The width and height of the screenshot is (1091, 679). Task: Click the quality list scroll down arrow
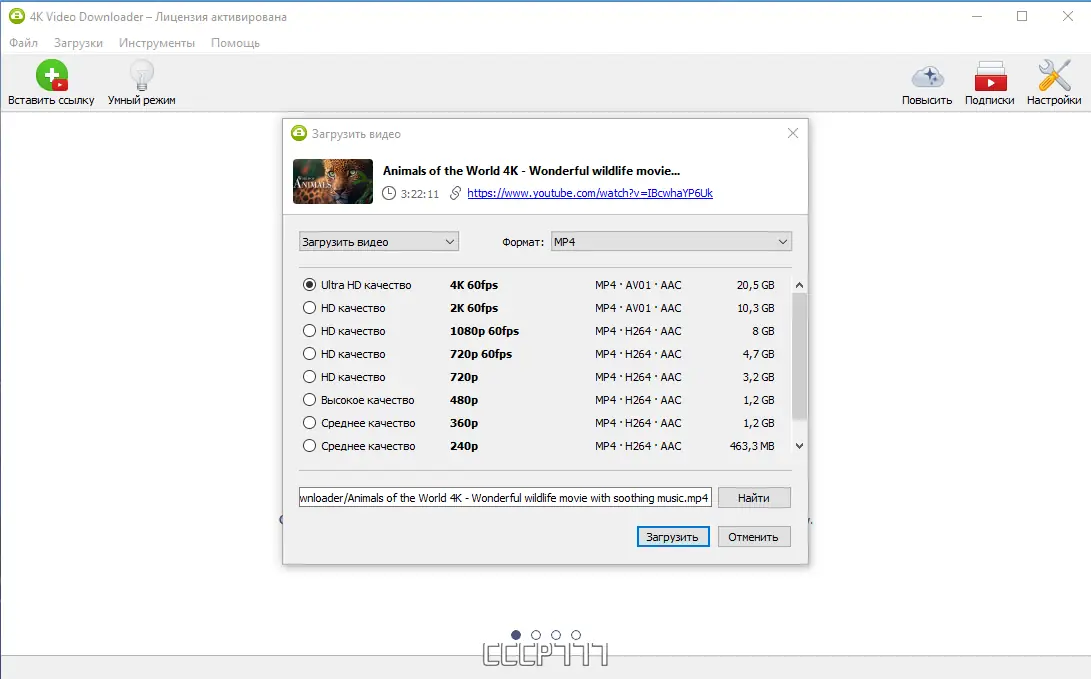pos(799,445)
